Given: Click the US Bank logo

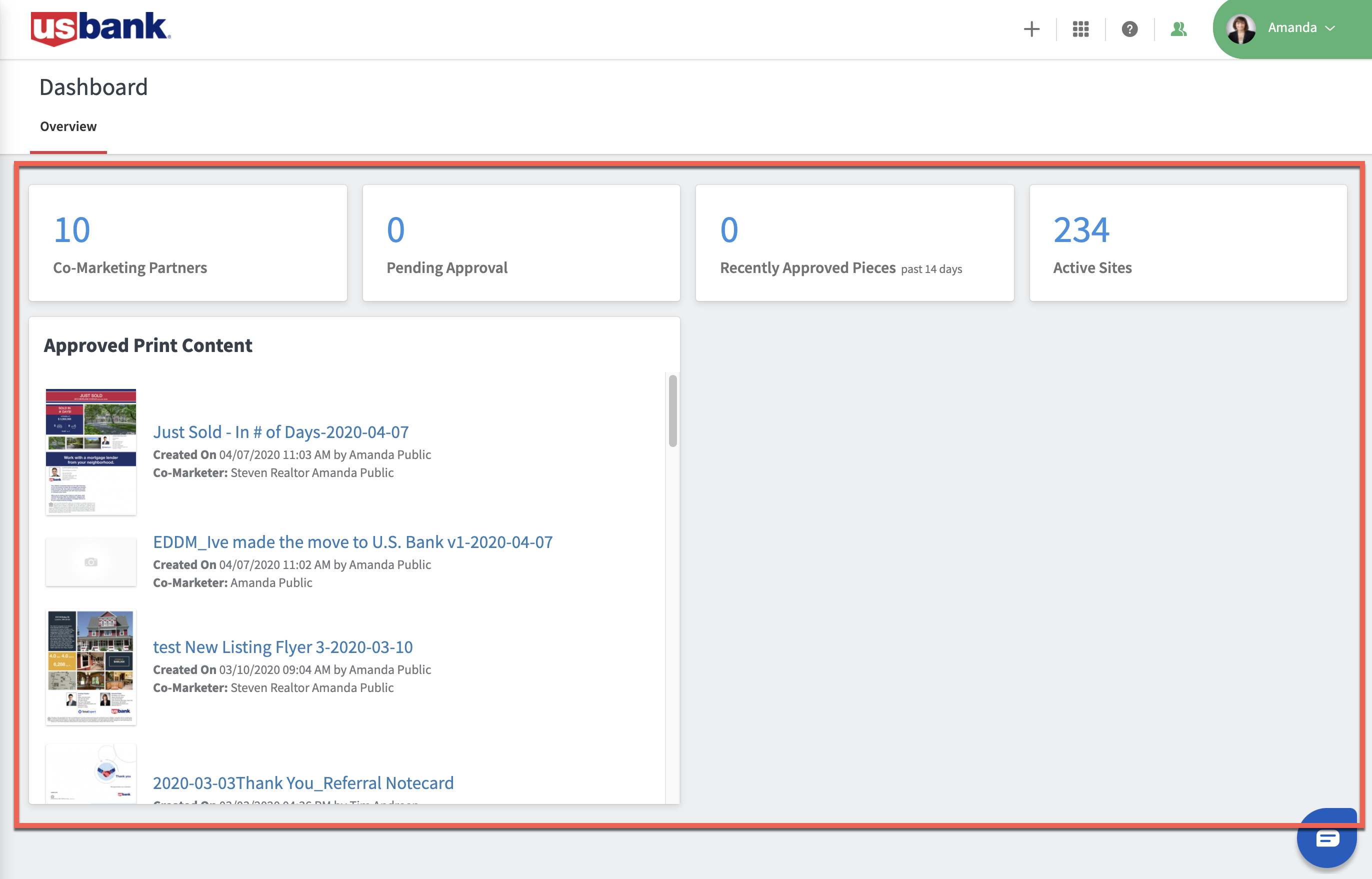Looking at the screenshot, I should 100,28.
